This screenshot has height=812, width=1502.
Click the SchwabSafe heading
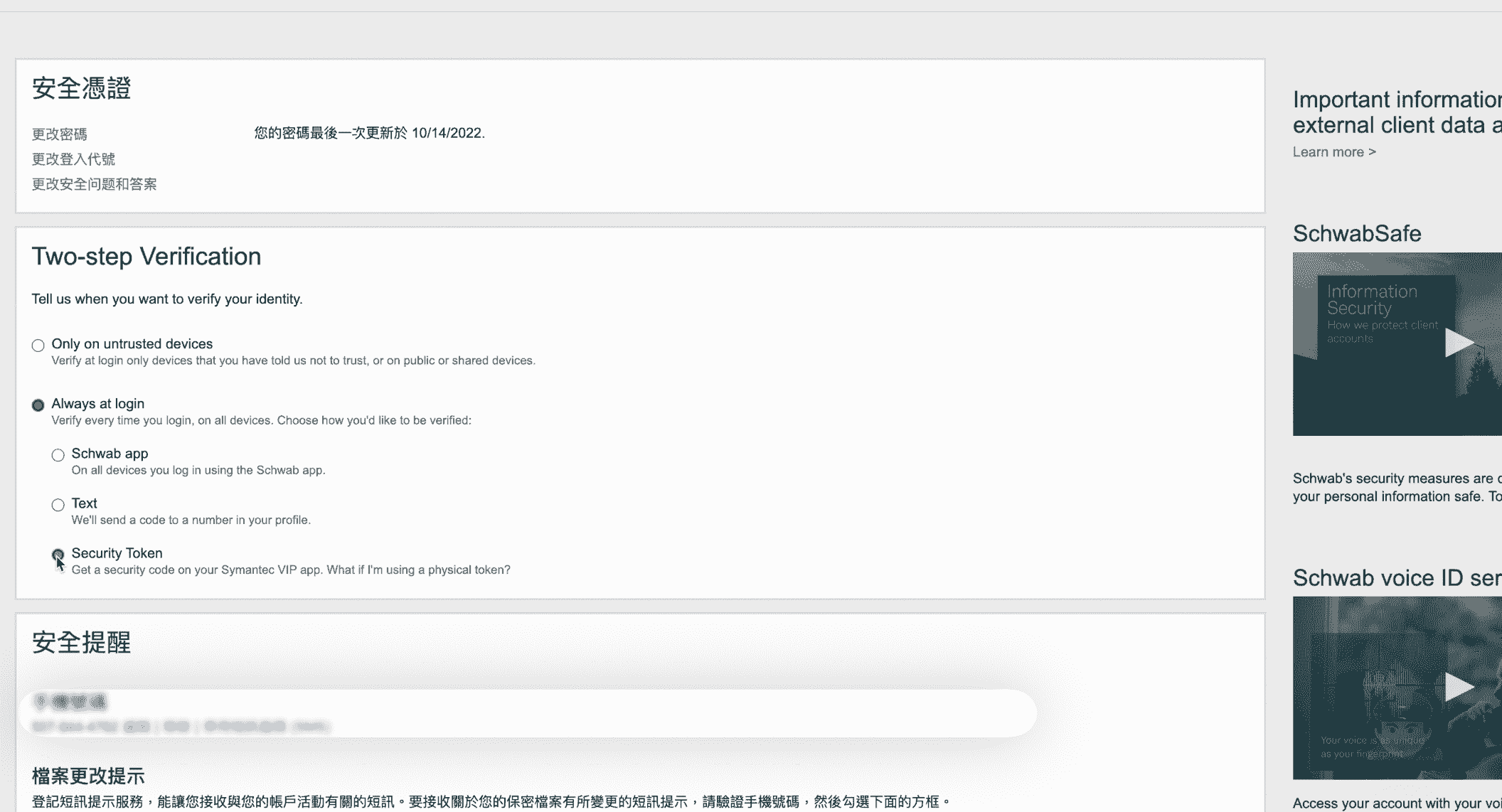1356,234
